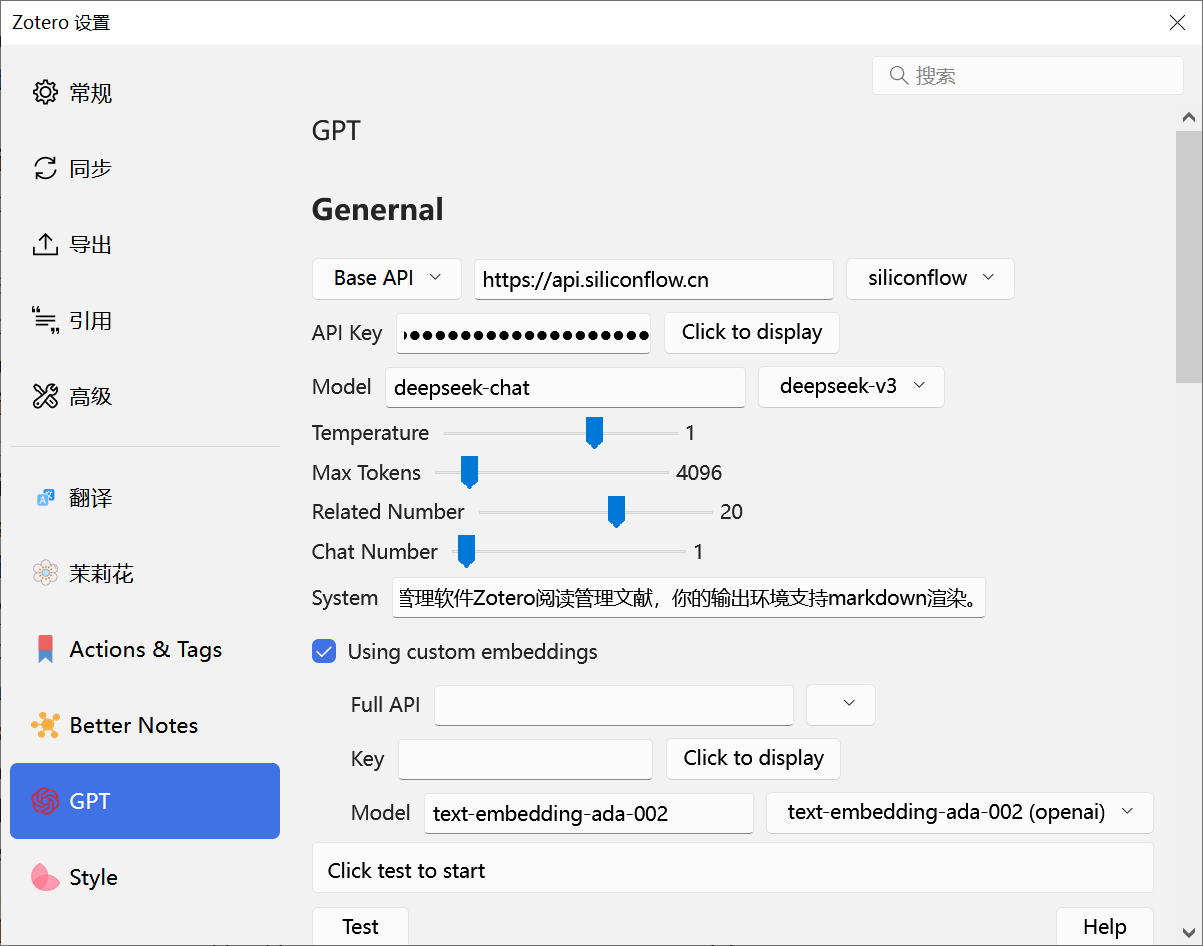The width and height of the screenshot is (1203, 946).
Task: Close the Zotero settings window
Action: point(1177,22)
